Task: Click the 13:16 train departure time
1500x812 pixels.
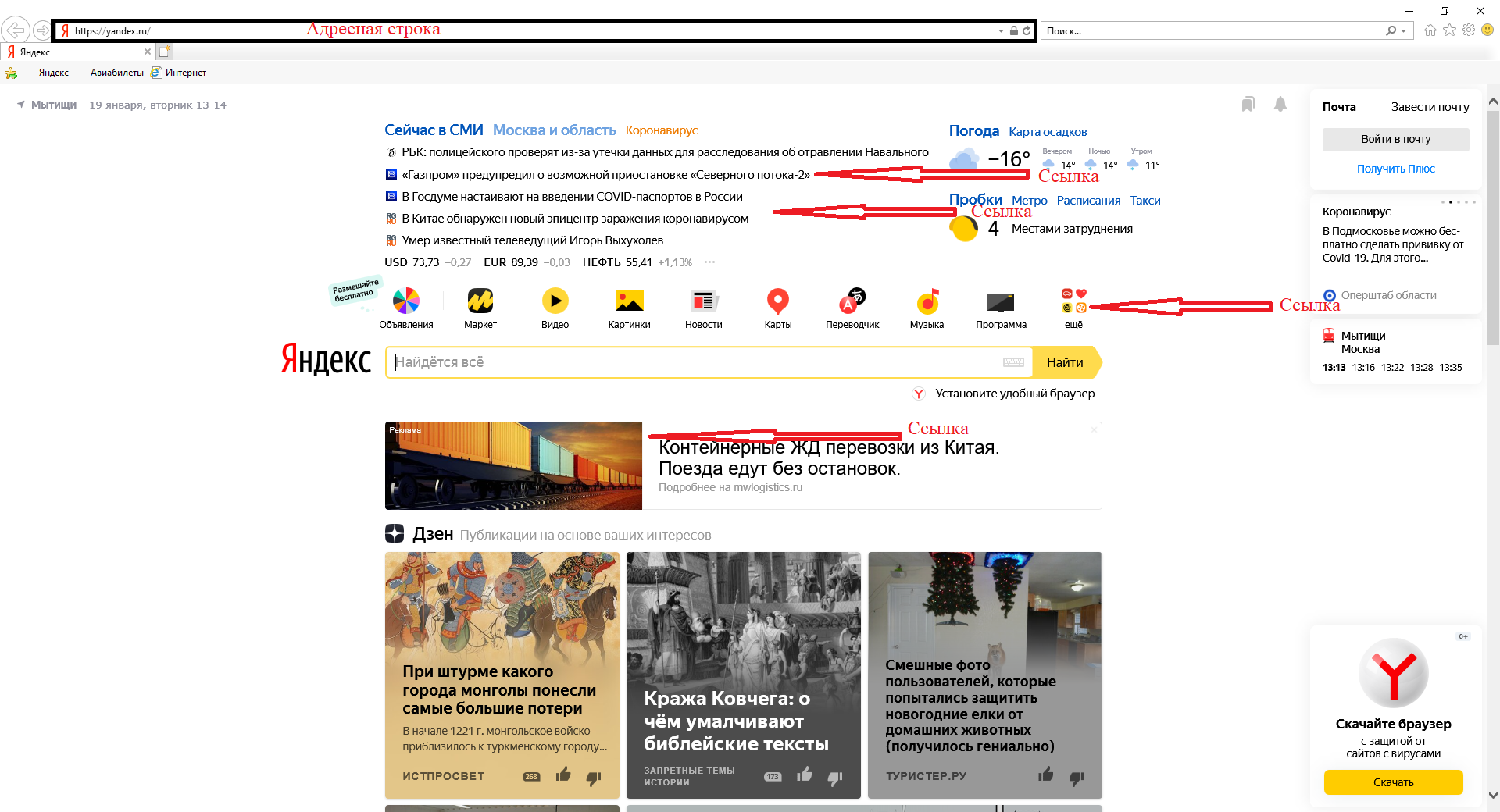Action: 1363,368
